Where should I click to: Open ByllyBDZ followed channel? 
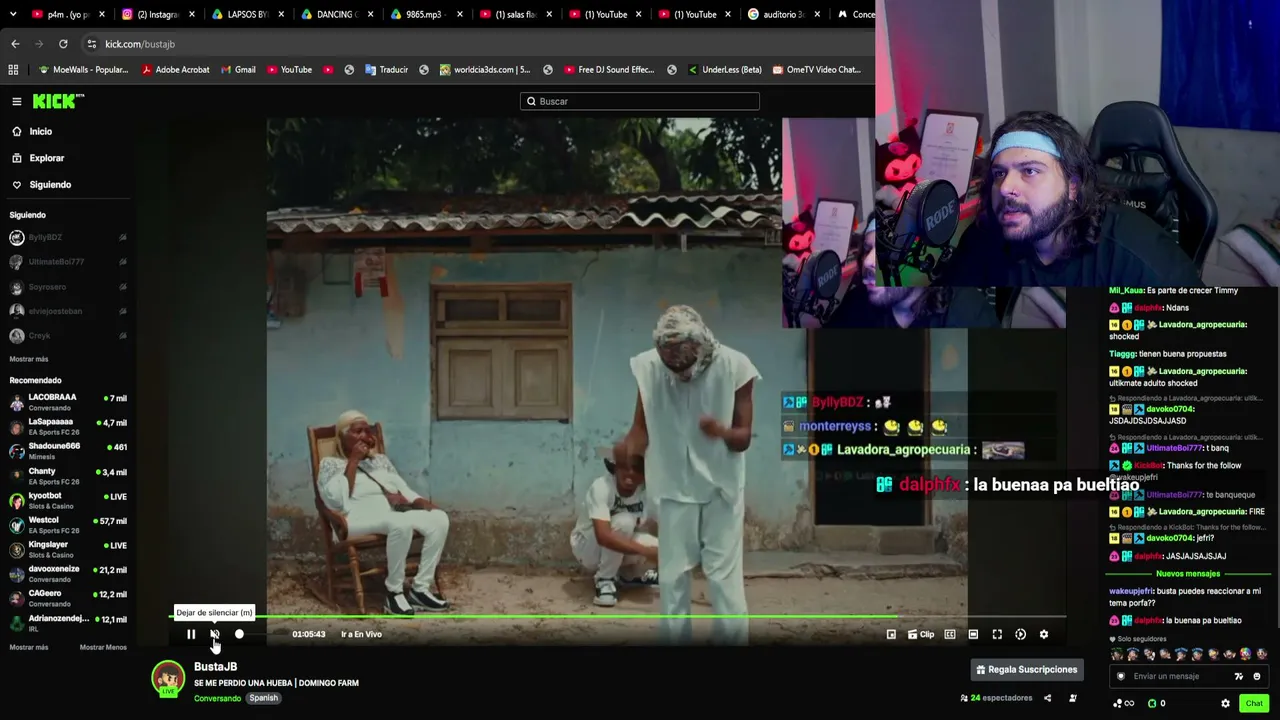click(68, 237)
